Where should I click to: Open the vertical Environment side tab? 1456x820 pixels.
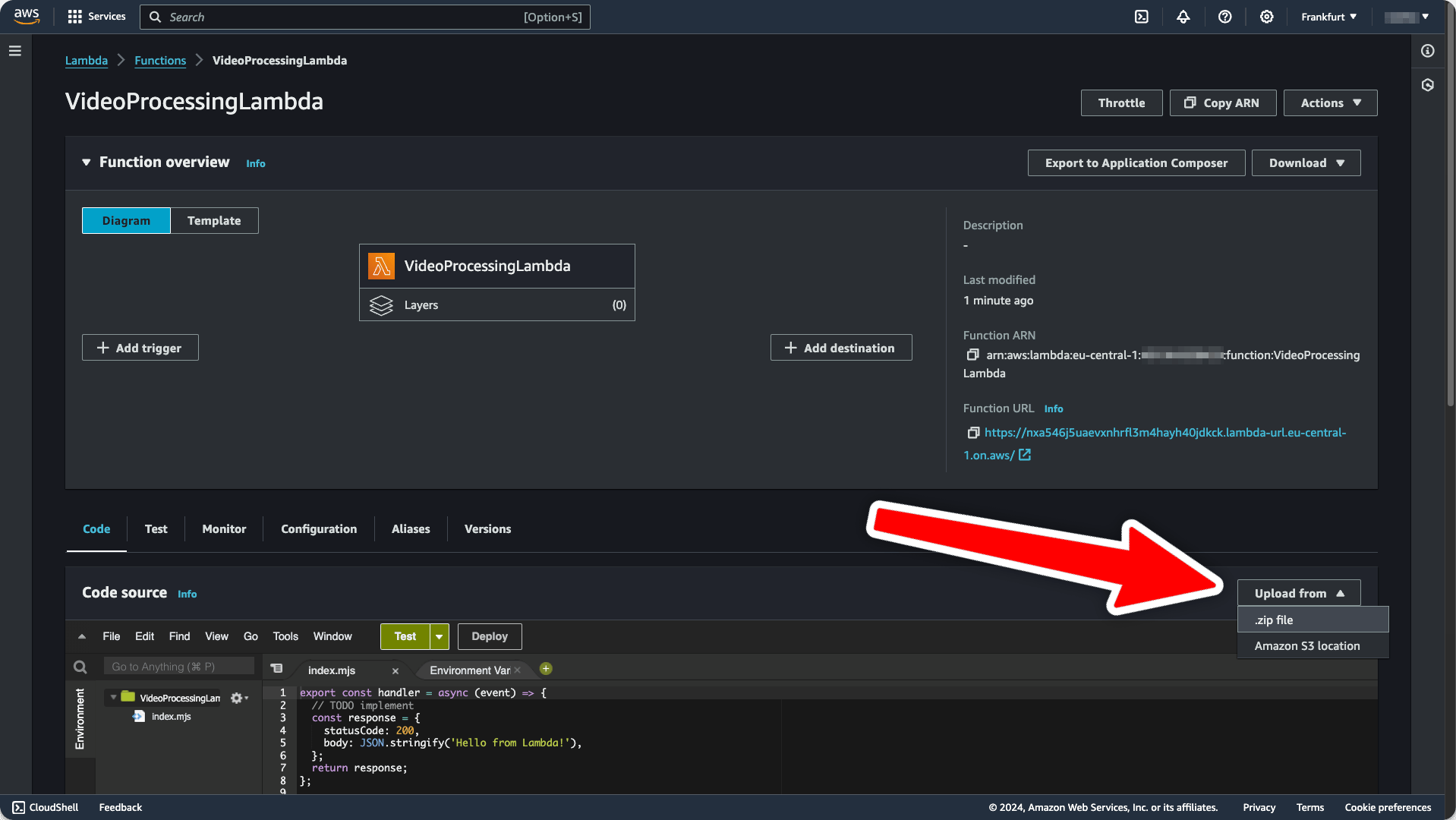pyautogui.click(x=80, y=719)
